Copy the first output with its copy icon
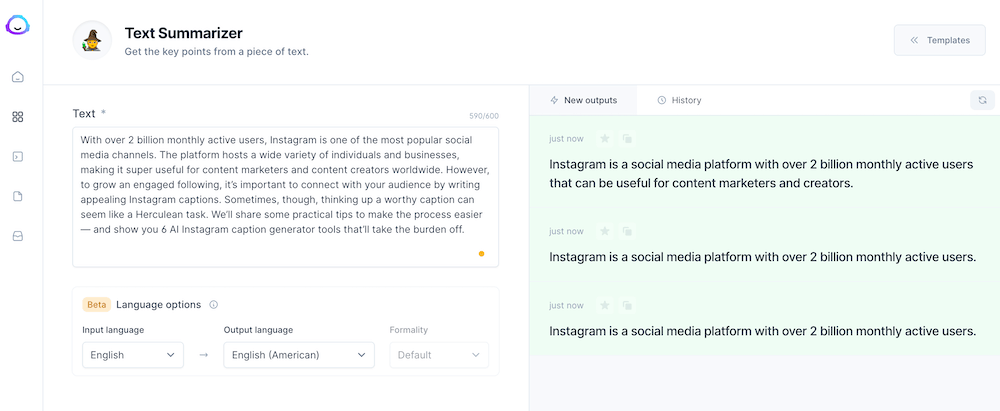The height and width of the screenshot is (411, 1000). pos(627,139)
